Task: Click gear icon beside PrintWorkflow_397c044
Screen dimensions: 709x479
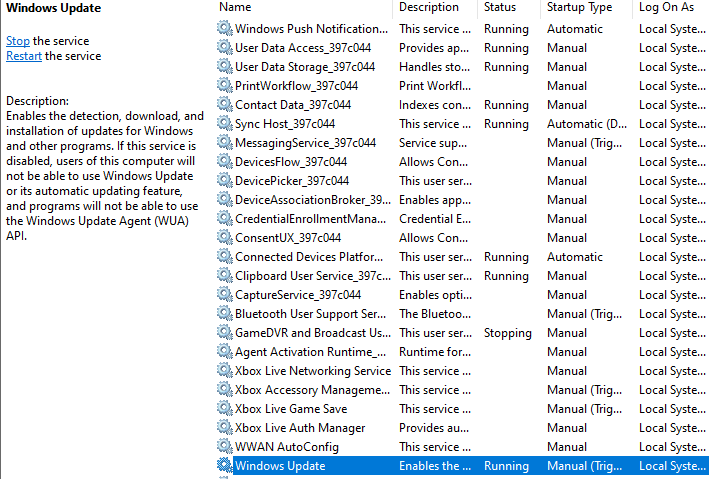Action: 224,85
